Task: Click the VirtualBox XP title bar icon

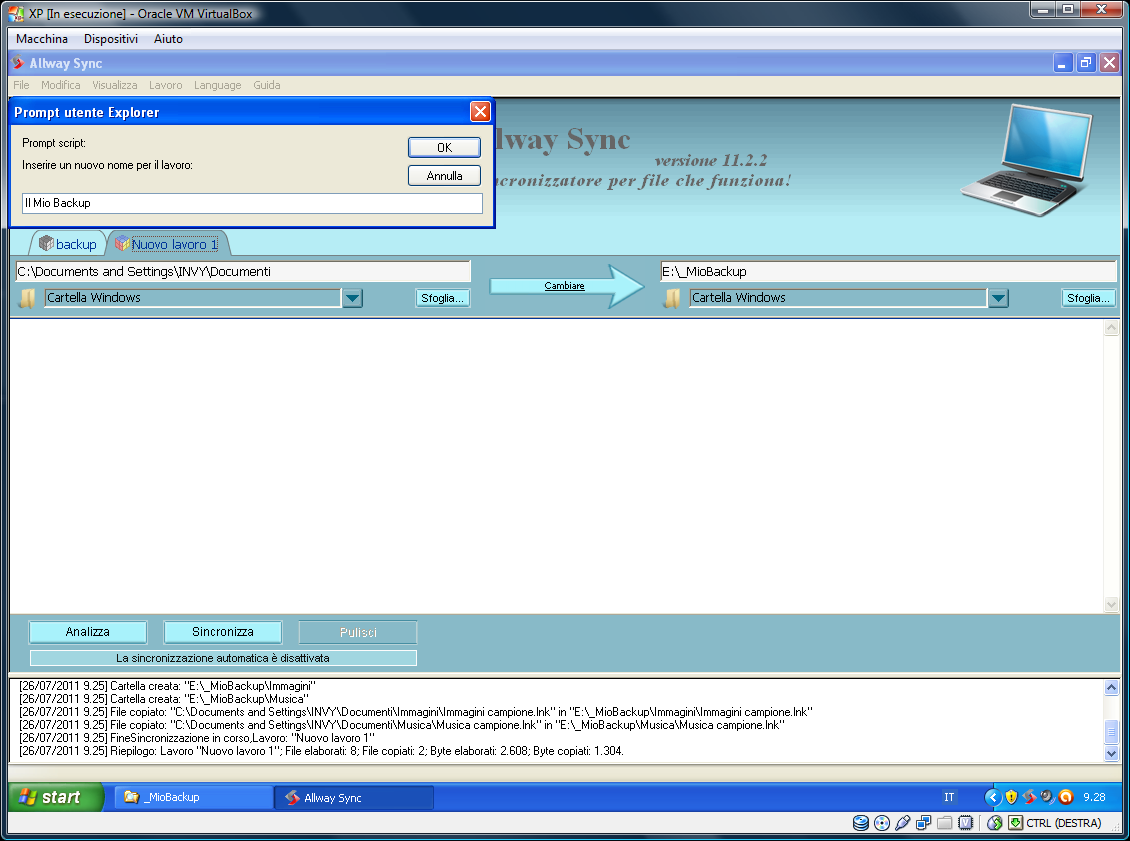Action: pos(15,13)
